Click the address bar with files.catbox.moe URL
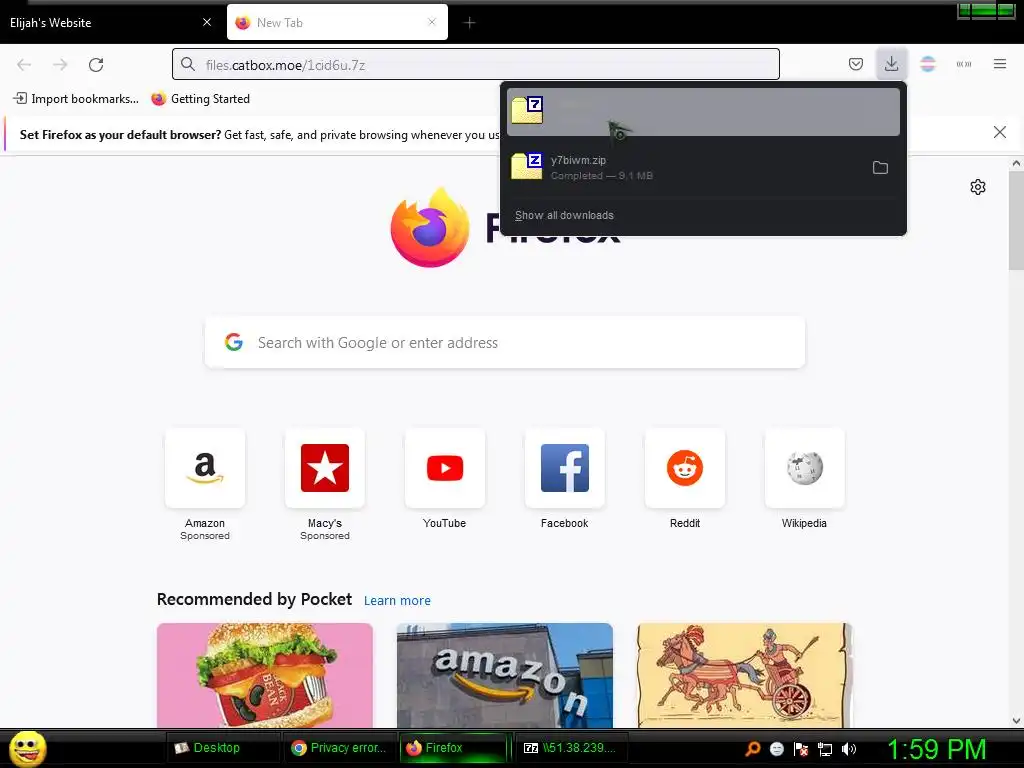1024x768 pixels. 475,65
